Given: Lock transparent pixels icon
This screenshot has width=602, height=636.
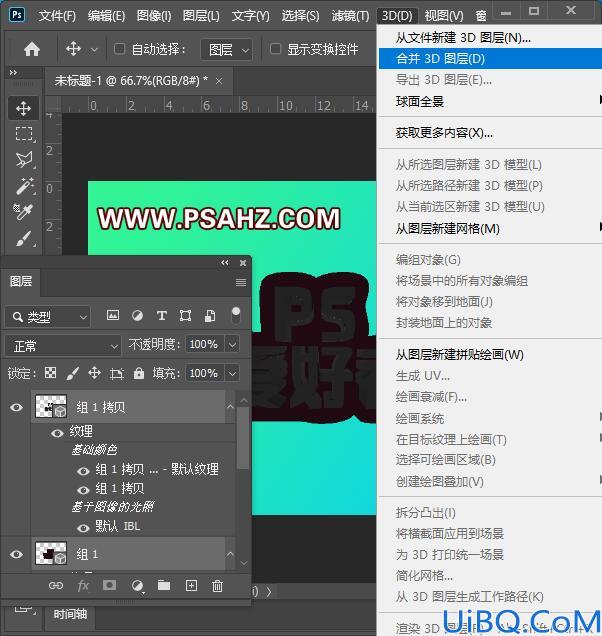Looking at the screenshot, I should point(50,373).
